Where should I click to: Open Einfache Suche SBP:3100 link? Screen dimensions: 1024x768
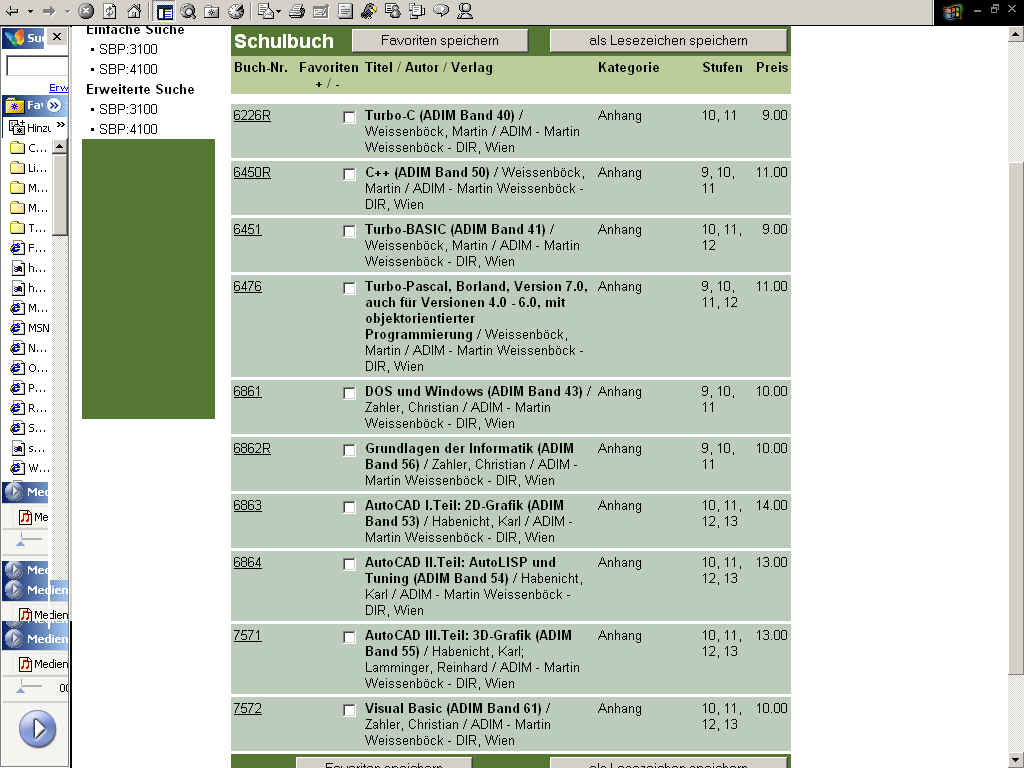[128, 49]
